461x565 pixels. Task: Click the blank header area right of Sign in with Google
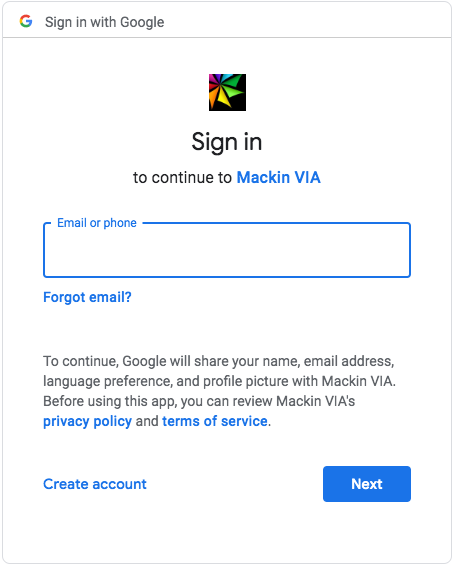point(306,22)
